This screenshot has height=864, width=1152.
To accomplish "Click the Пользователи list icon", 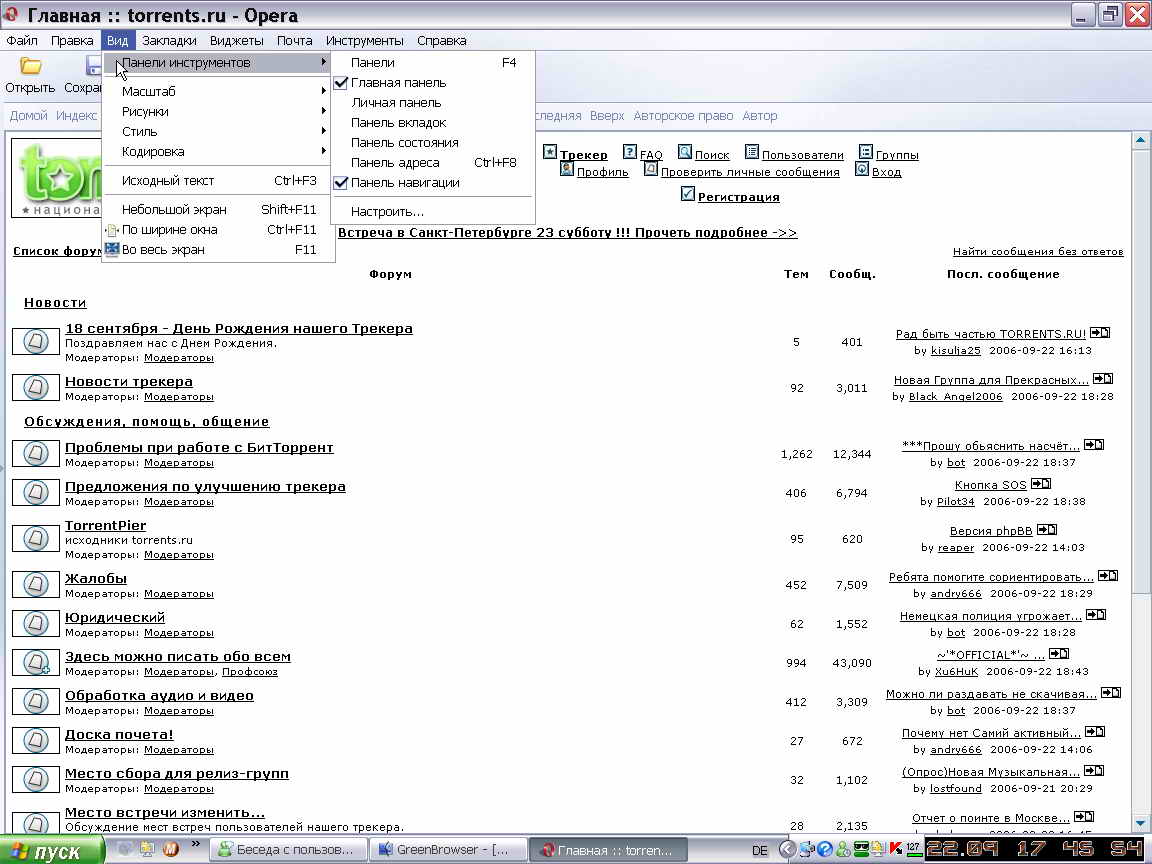I will tap(752, 152).
